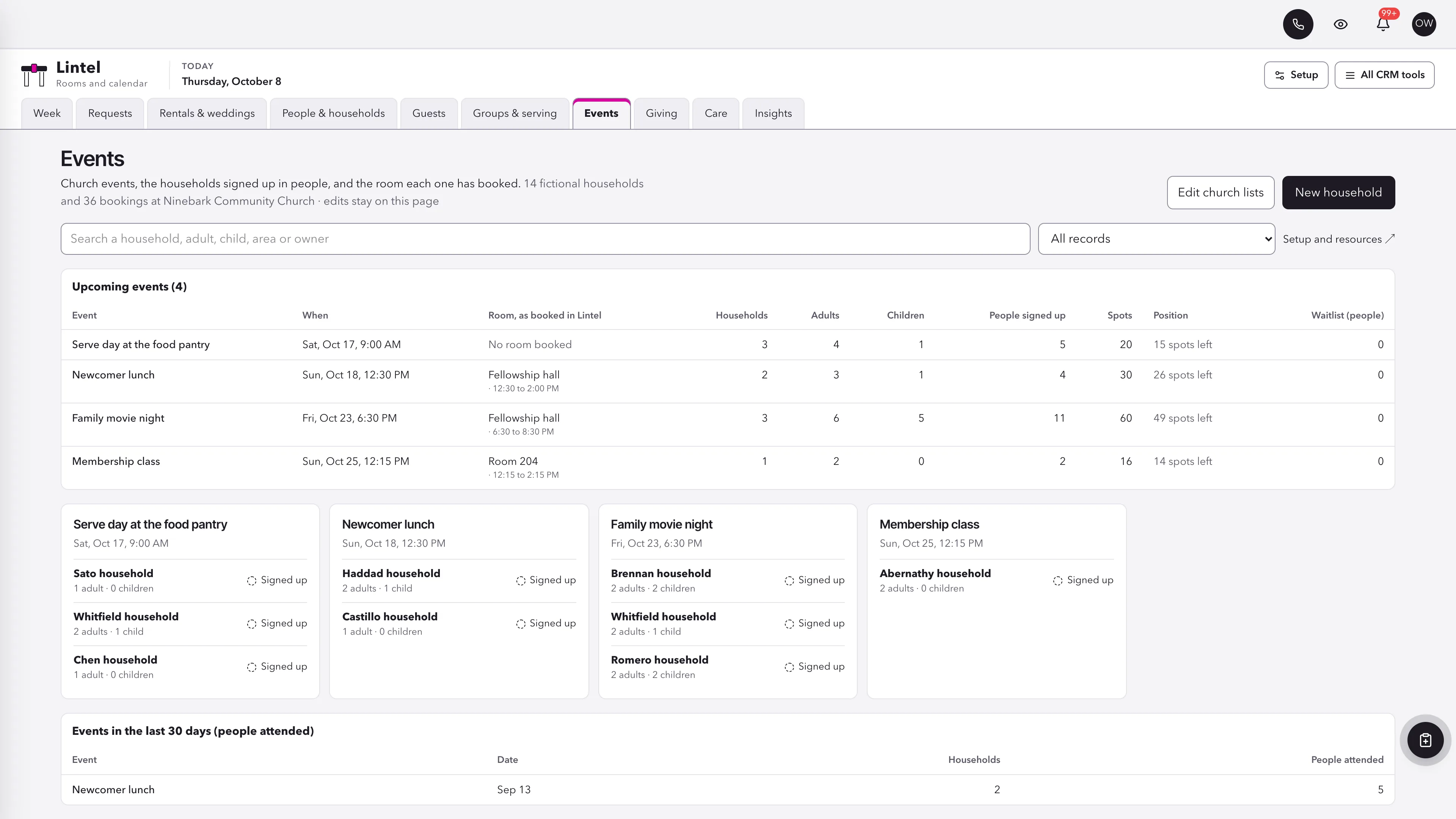Focus the household search field
The image size is (1456, 819).
coord(546,239)
